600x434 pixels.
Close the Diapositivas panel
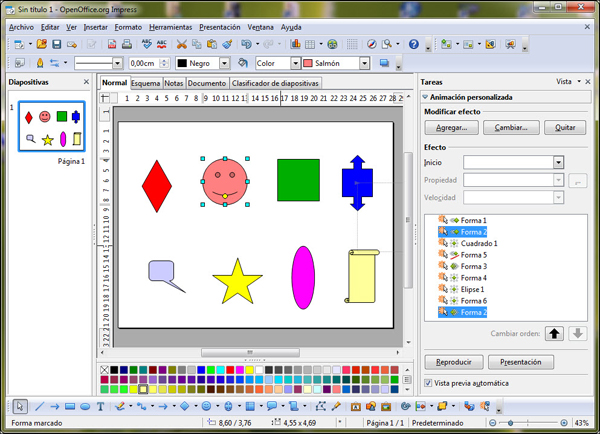tap(86, 82)
